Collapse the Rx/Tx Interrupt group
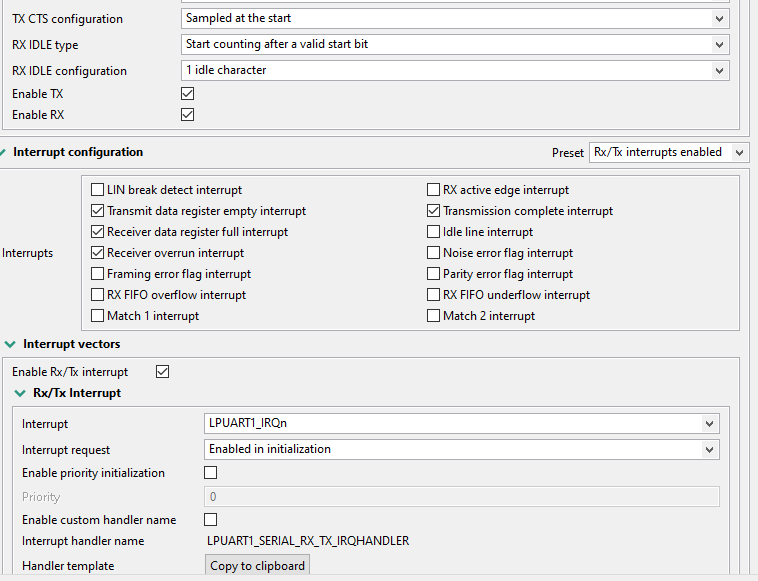758x581 pixels. click(20, 393)
